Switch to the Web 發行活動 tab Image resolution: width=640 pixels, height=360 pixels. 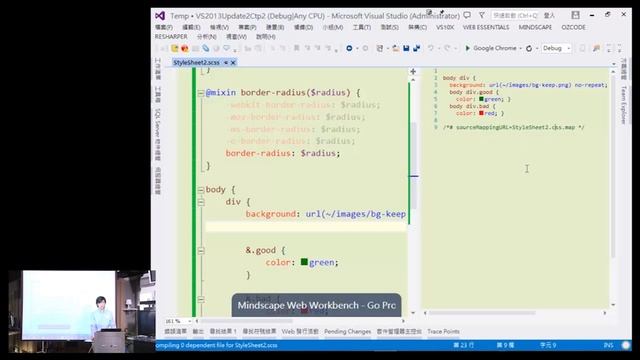pos(300,331)
